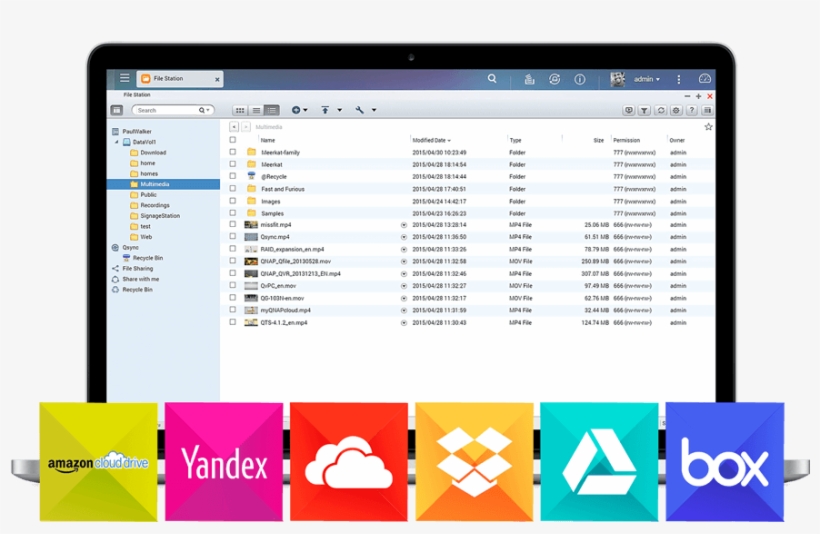
Task: Click the Box tile
Action: [725, 461]
